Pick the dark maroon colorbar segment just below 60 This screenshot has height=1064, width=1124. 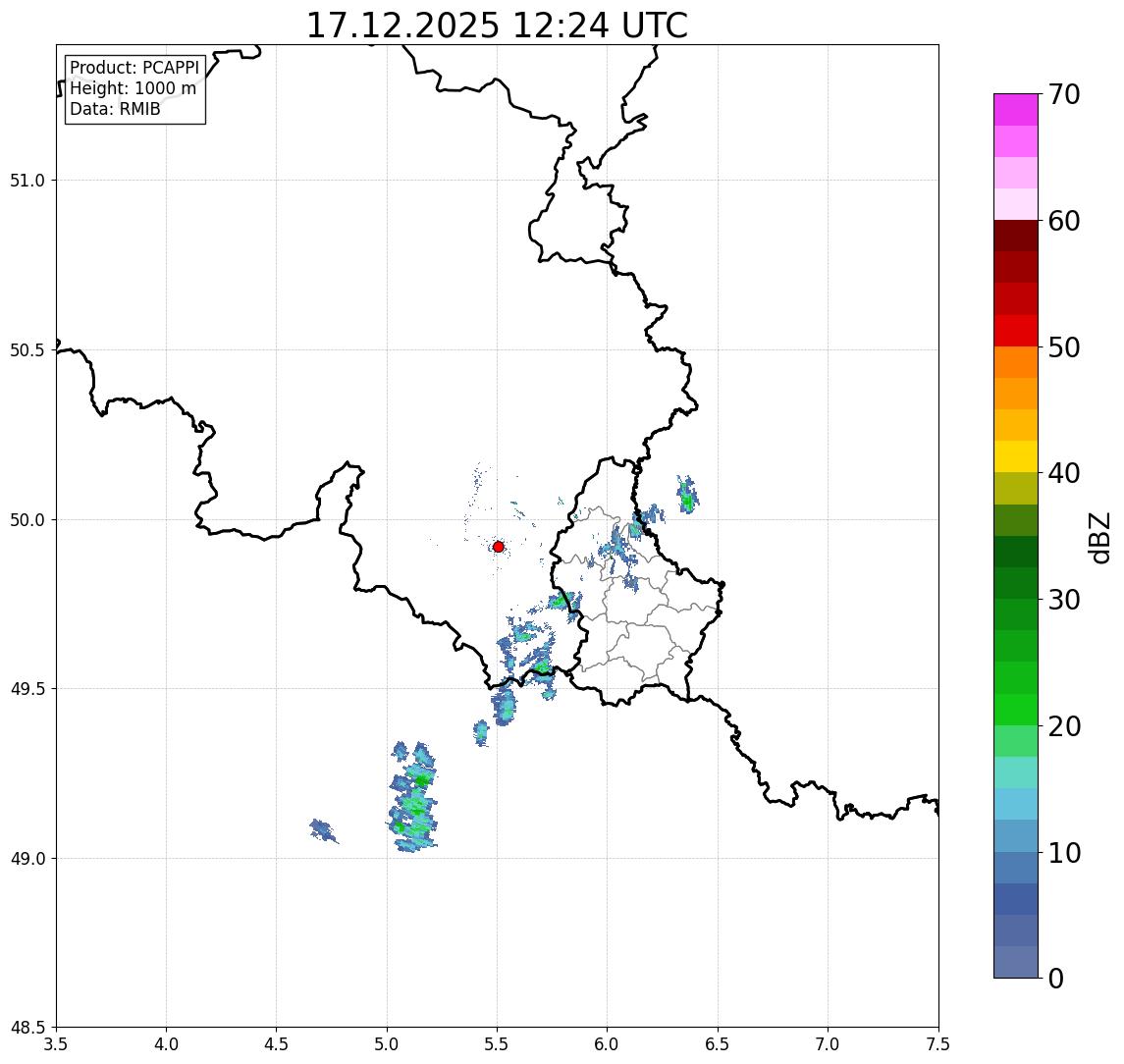point(1016,236)
